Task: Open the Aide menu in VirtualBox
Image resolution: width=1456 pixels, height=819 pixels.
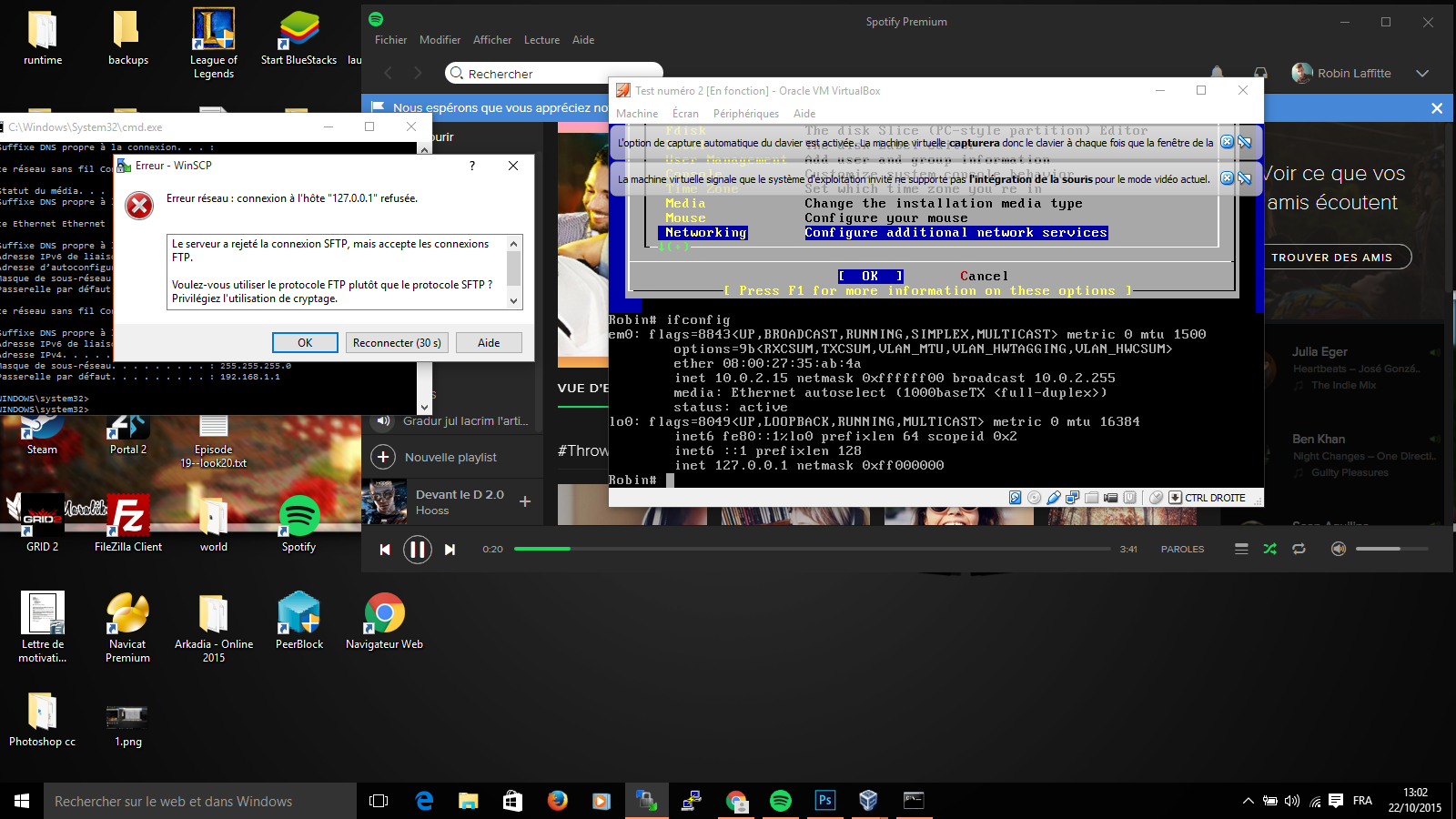Action: (x=804, y=114)
